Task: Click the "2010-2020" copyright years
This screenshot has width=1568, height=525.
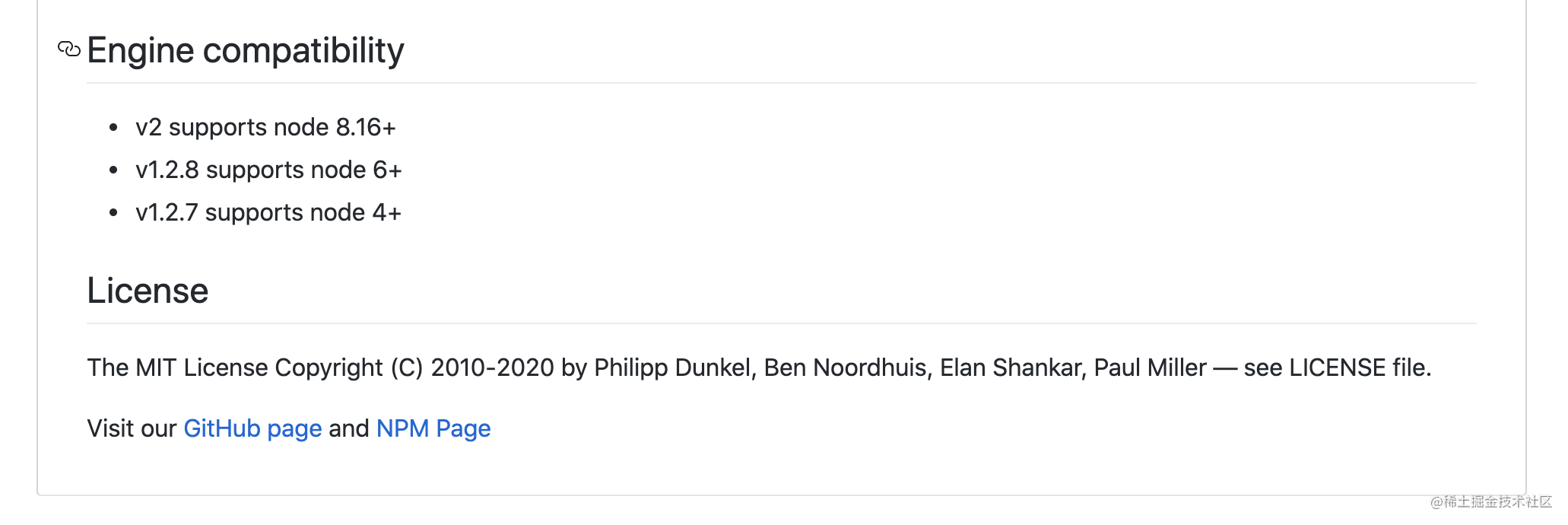Action: (492, 367)
